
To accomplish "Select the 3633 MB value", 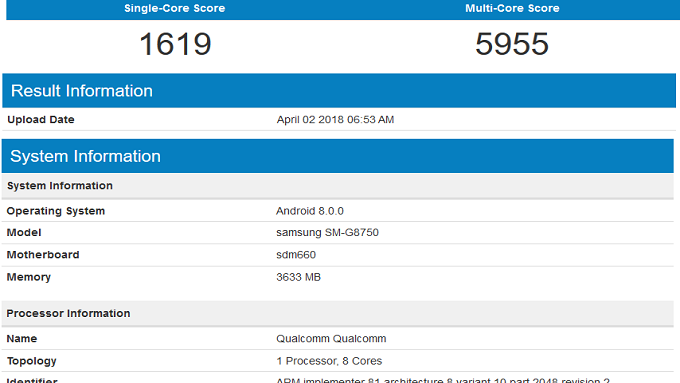I will (298, 277).
